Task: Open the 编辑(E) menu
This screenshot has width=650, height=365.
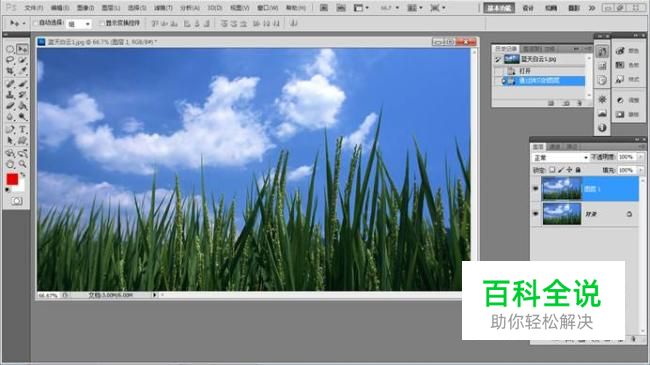Action: coord(60,8)
